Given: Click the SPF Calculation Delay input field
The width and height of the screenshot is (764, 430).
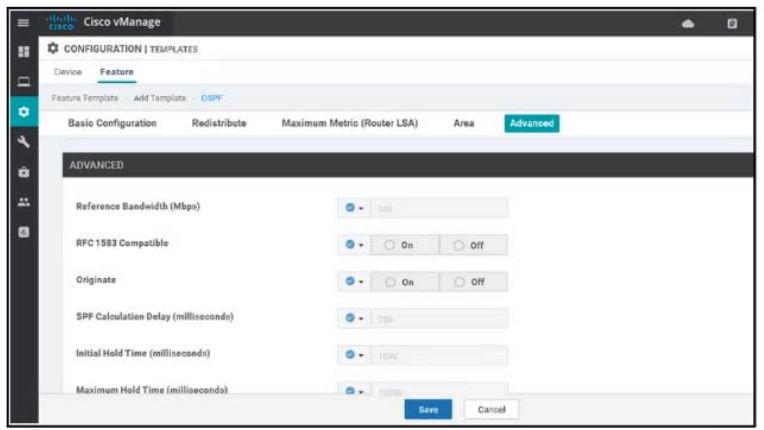Looking at the screenshot, I should 439,318.
